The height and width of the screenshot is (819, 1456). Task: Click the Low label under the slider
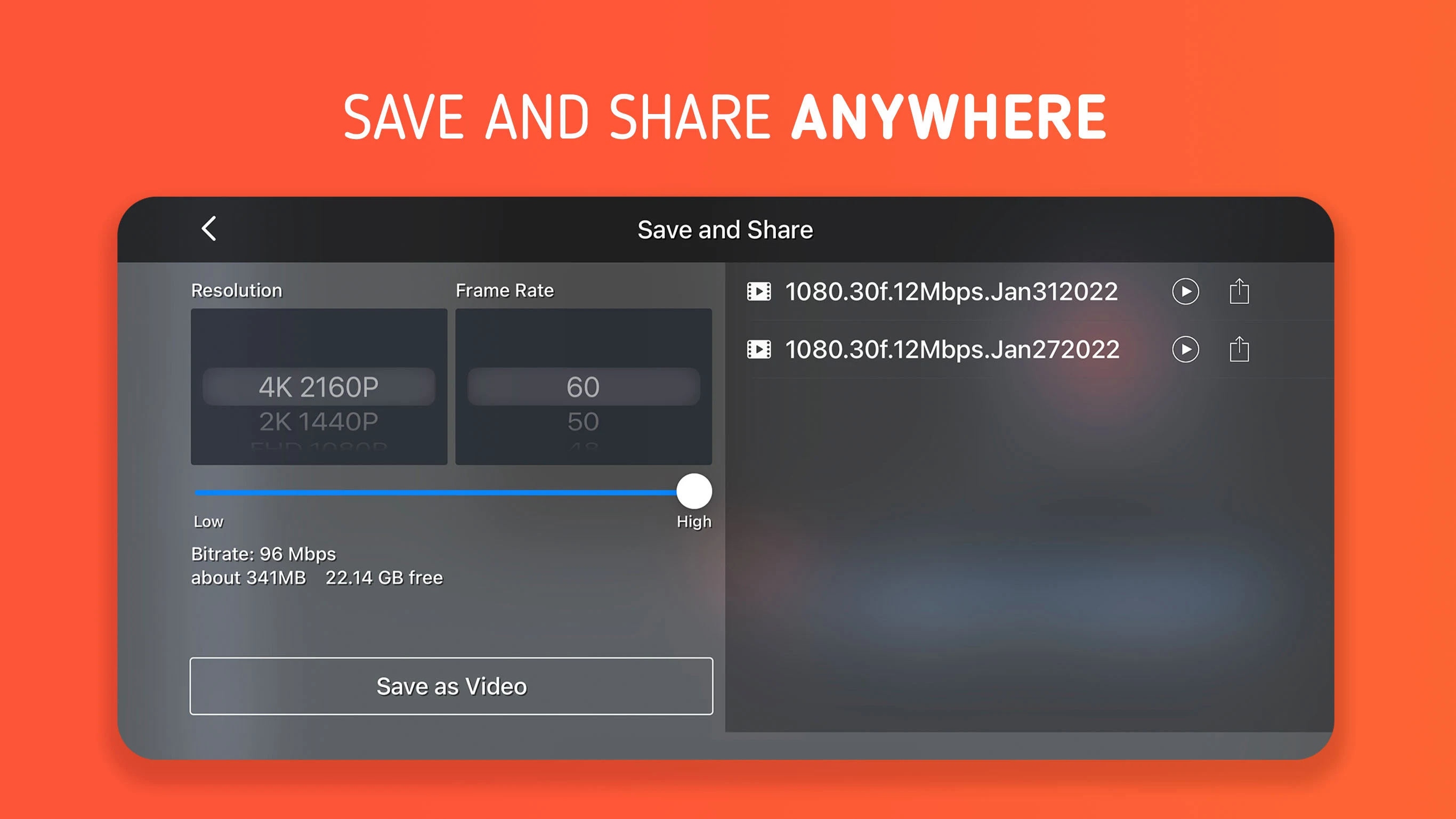click(208, 522)
